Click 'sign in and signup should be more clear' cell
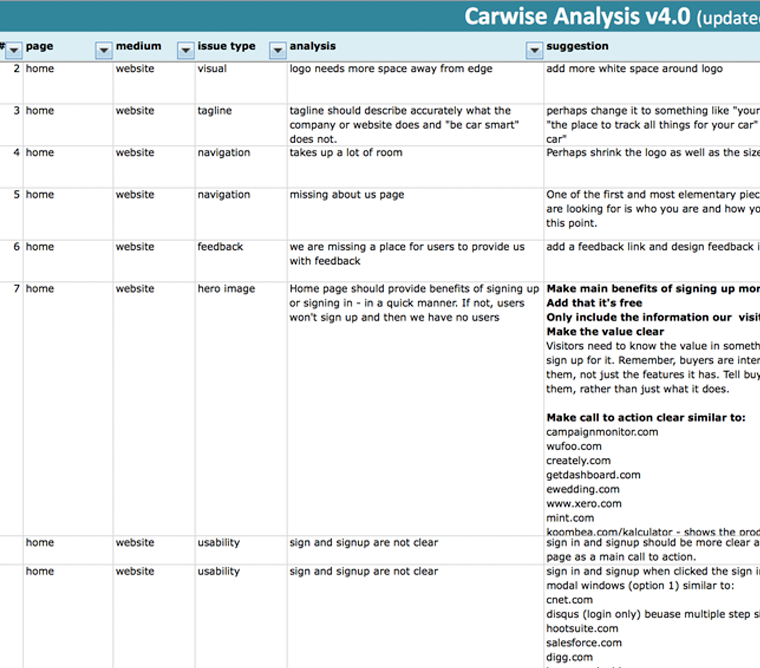 tap(652, 550)
